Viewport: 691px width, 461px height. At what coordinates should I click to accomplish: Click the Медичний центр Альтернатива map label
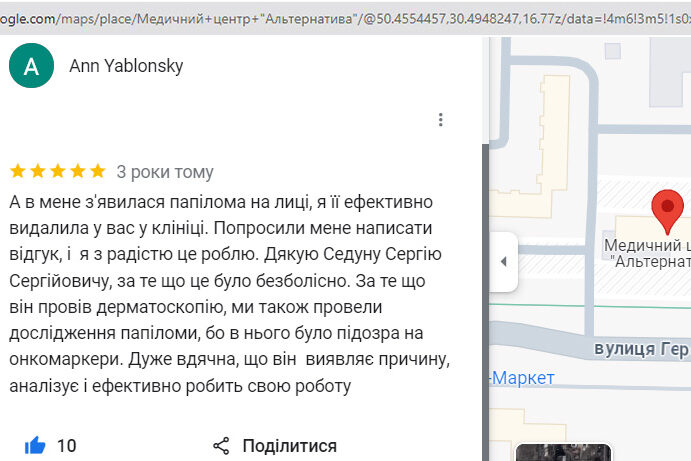pyautogui.click(x=648, y=253)
